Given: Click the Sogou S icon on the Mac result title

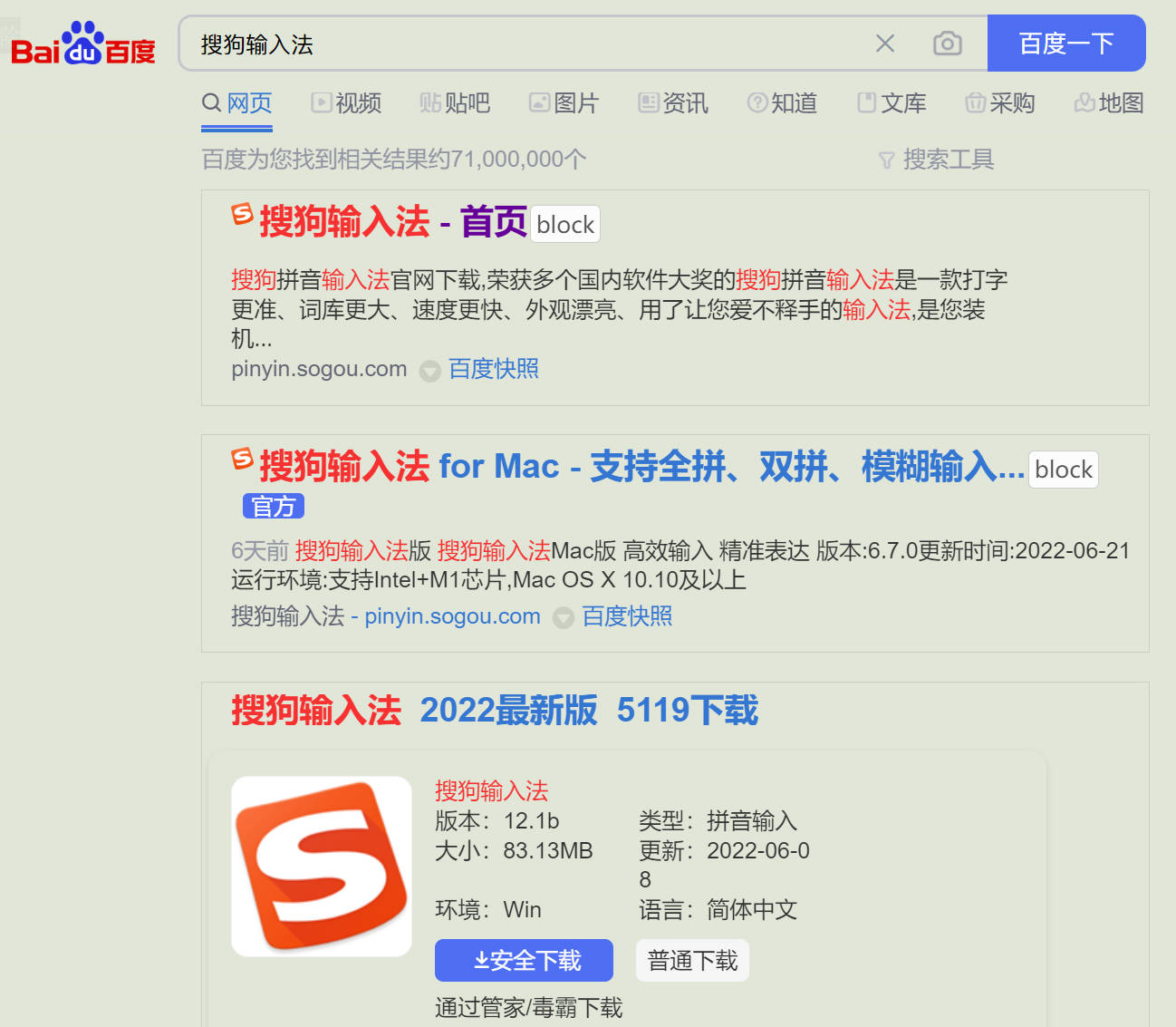Looking at the screenshot, I should coord(240,460).
